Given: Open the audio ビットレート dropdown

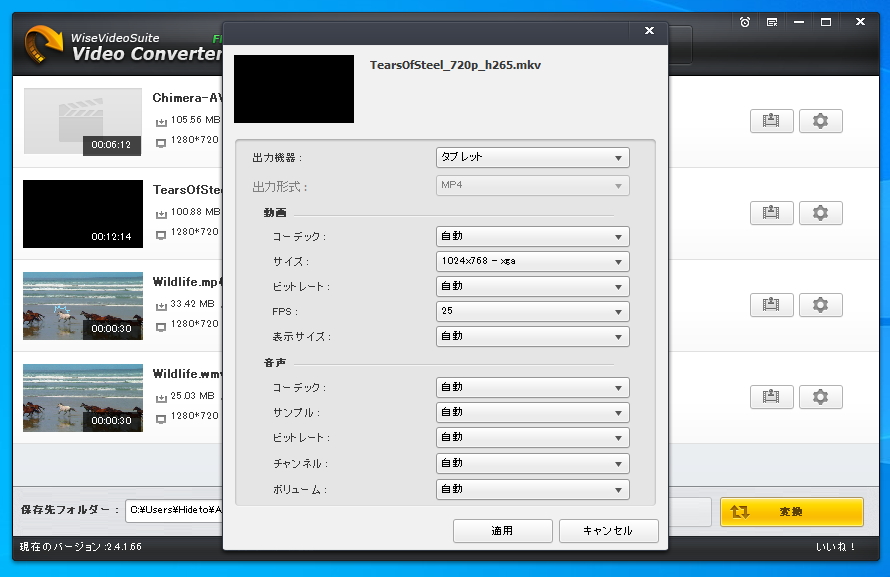Looking at the screenshot, I should pos(532,437).
